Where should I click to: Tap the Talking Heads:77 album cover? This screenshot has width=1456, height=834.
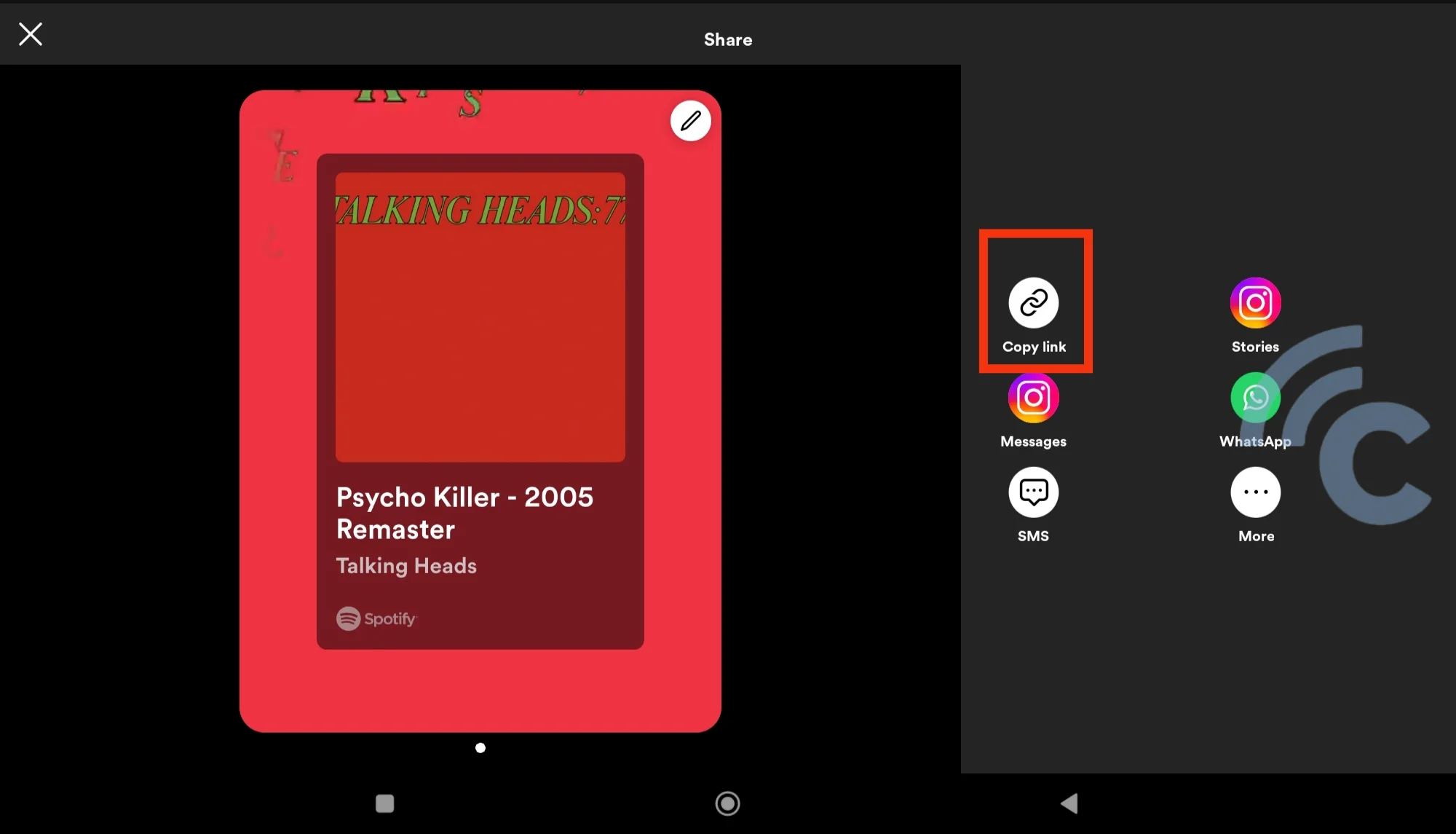click(x=480, y=318)
